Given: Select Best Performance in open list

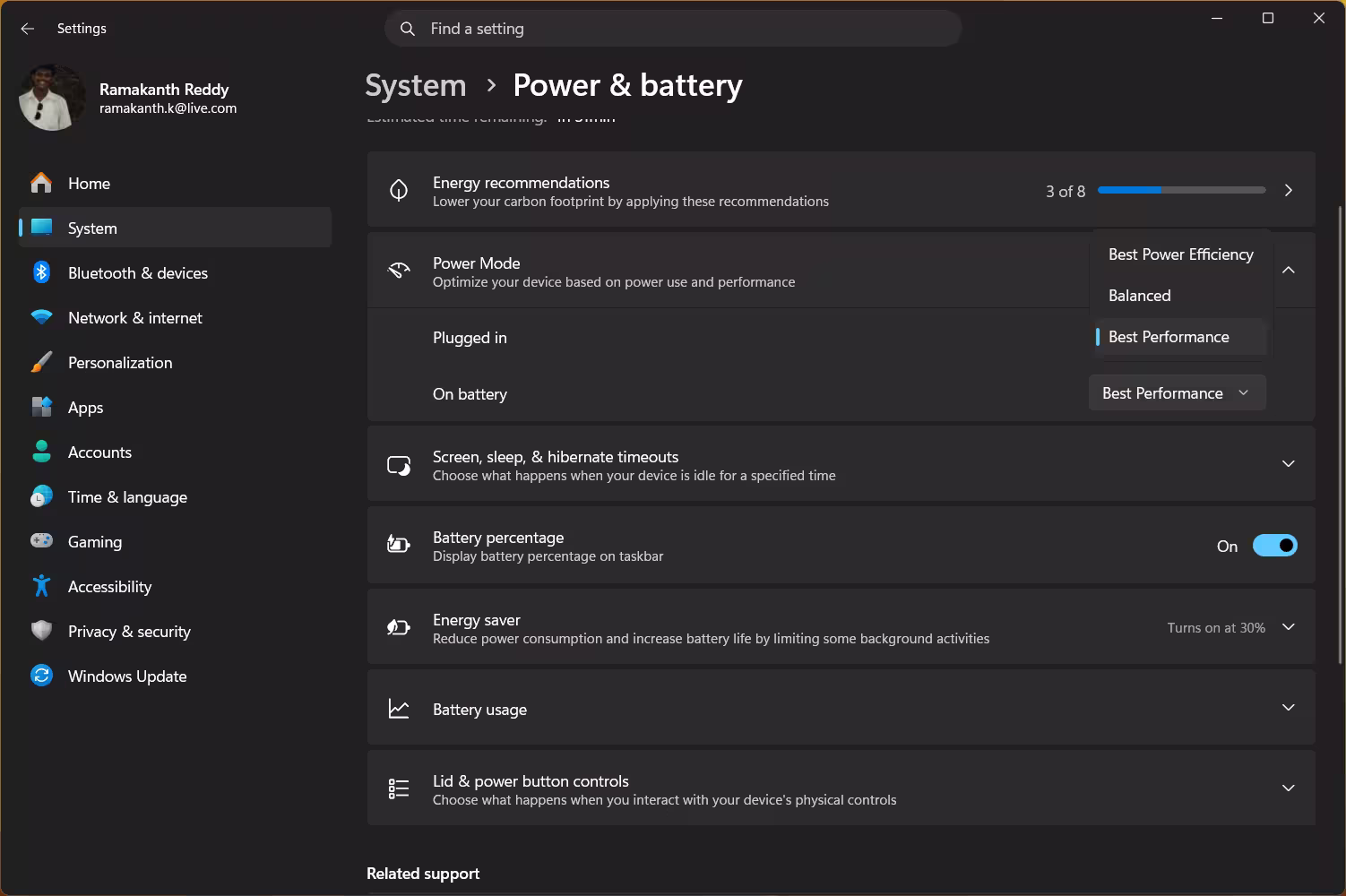Looking at the screenshot, I should 1180,337.
